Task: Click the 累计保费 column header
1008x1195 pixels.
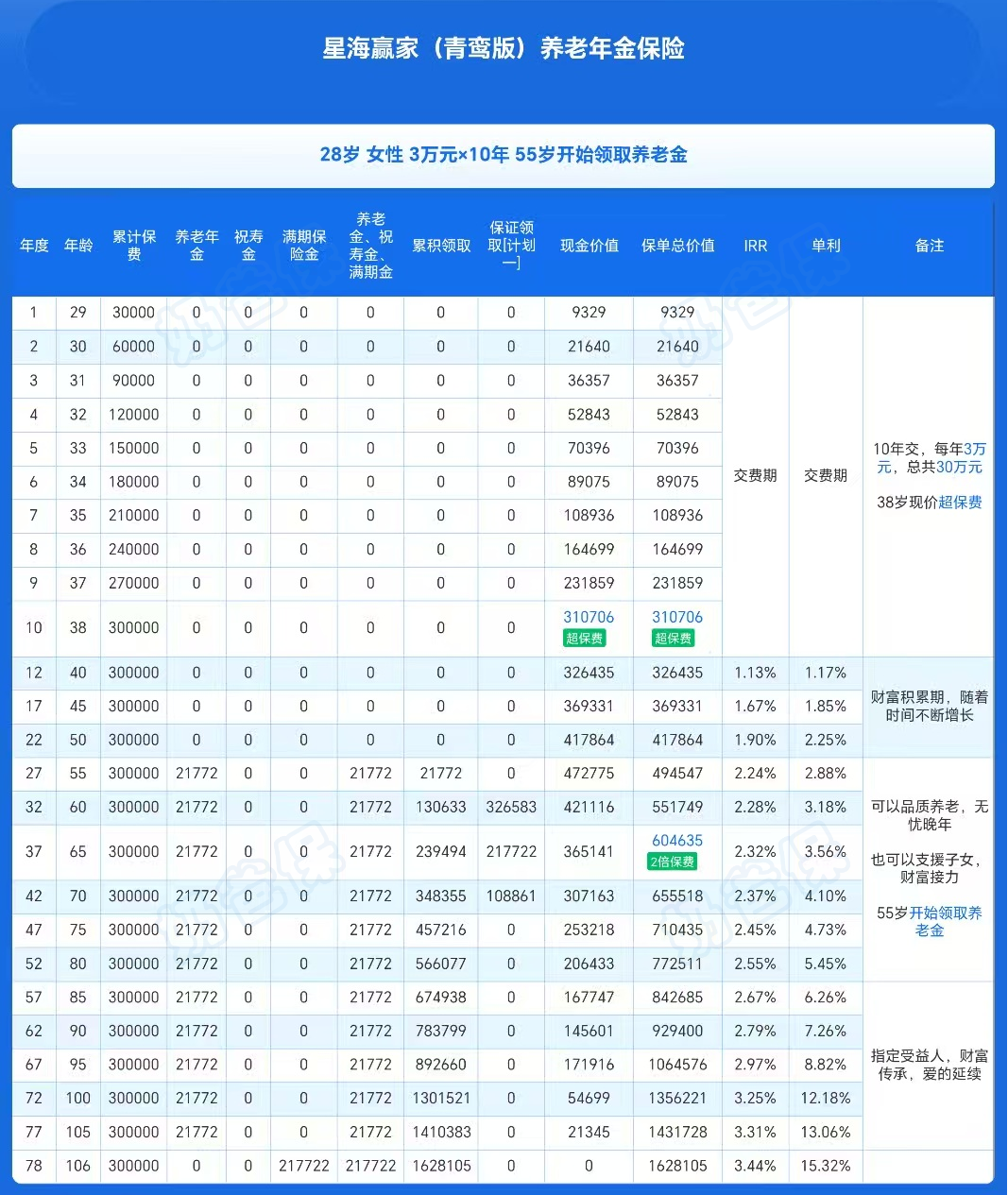Action: [133, 246]
